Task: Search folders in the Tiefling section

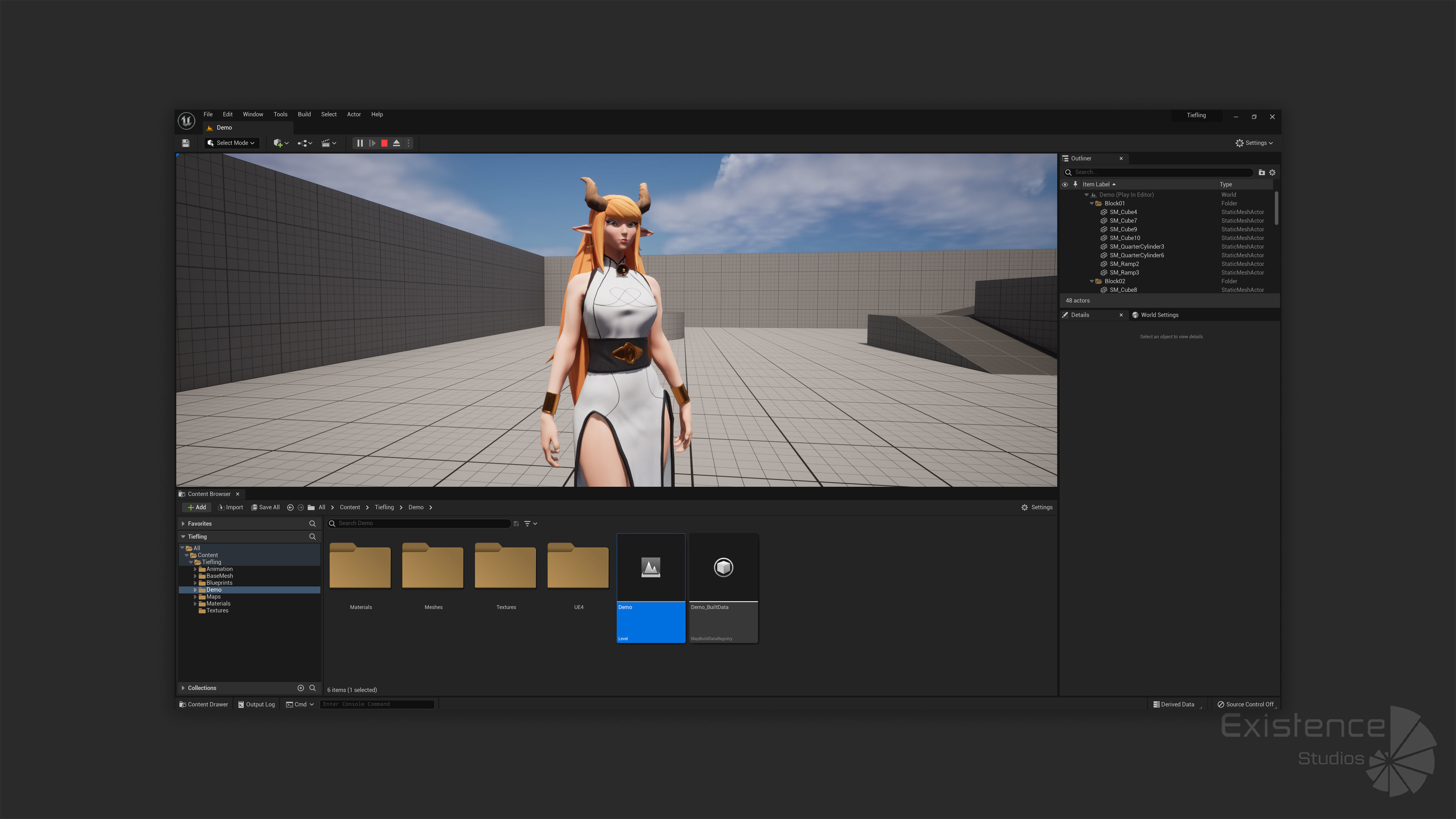Action: click(312, 537)
